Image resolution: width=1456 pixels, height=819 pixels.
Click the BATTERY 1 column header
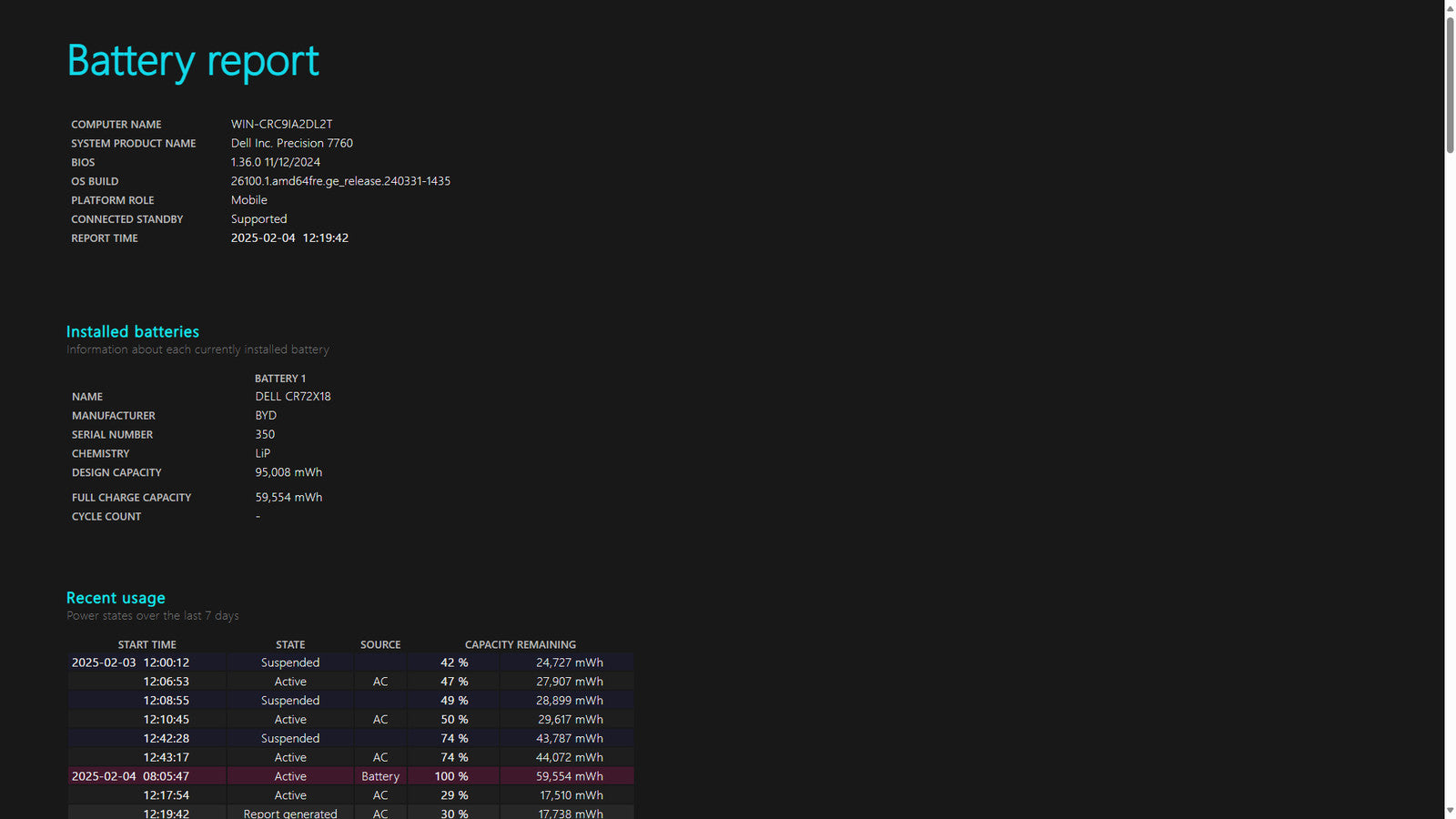click(x=280, y=379)
